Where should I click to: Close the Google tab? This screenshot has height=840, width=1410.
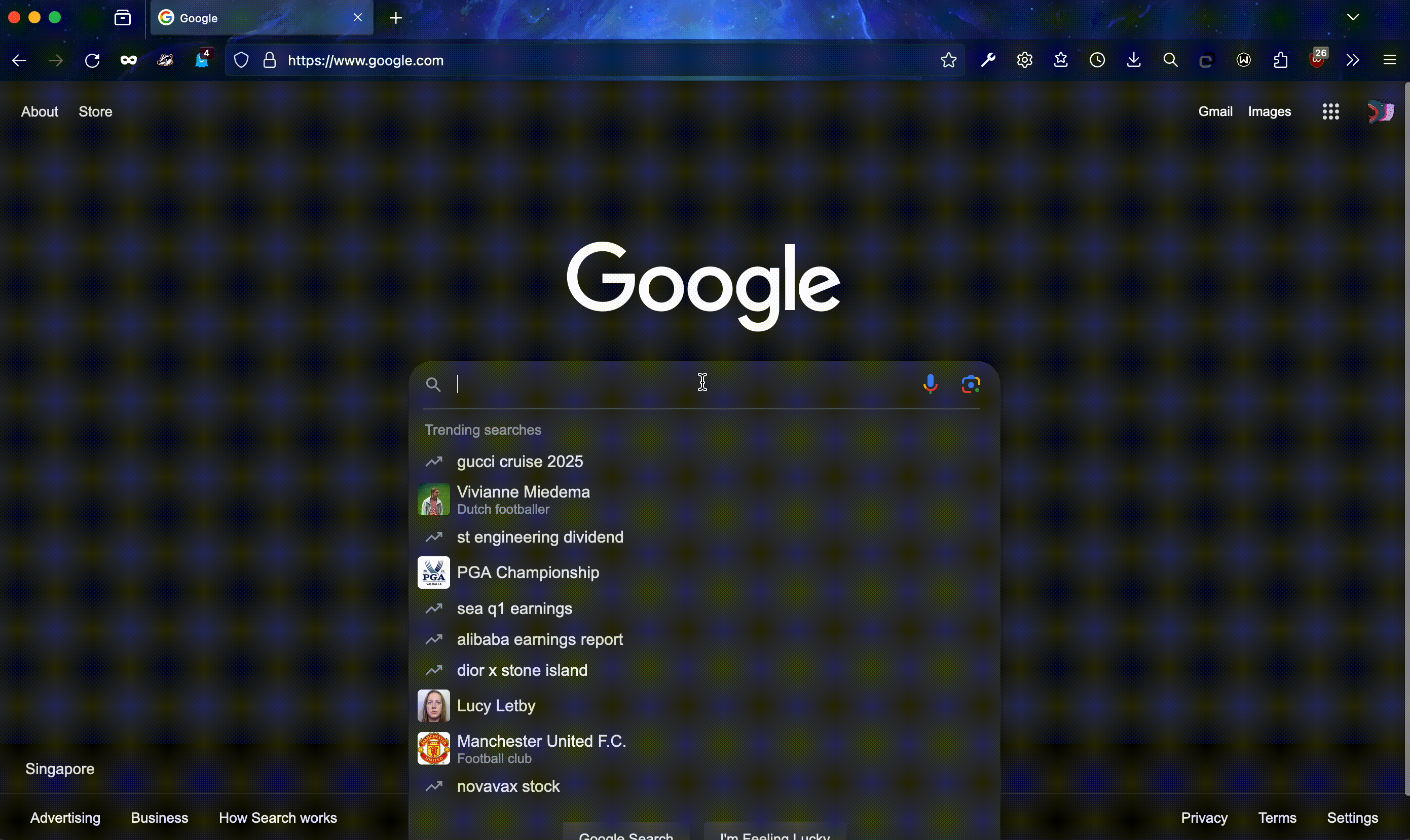point(358,18)
